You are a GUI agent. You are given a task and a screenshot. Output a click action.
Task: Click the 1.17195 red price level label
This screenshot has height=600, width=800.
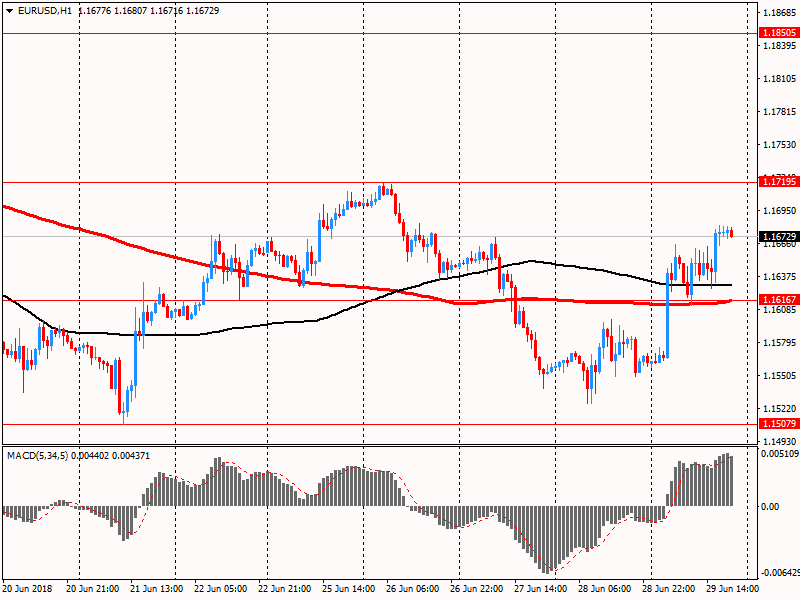pos(779,182)
